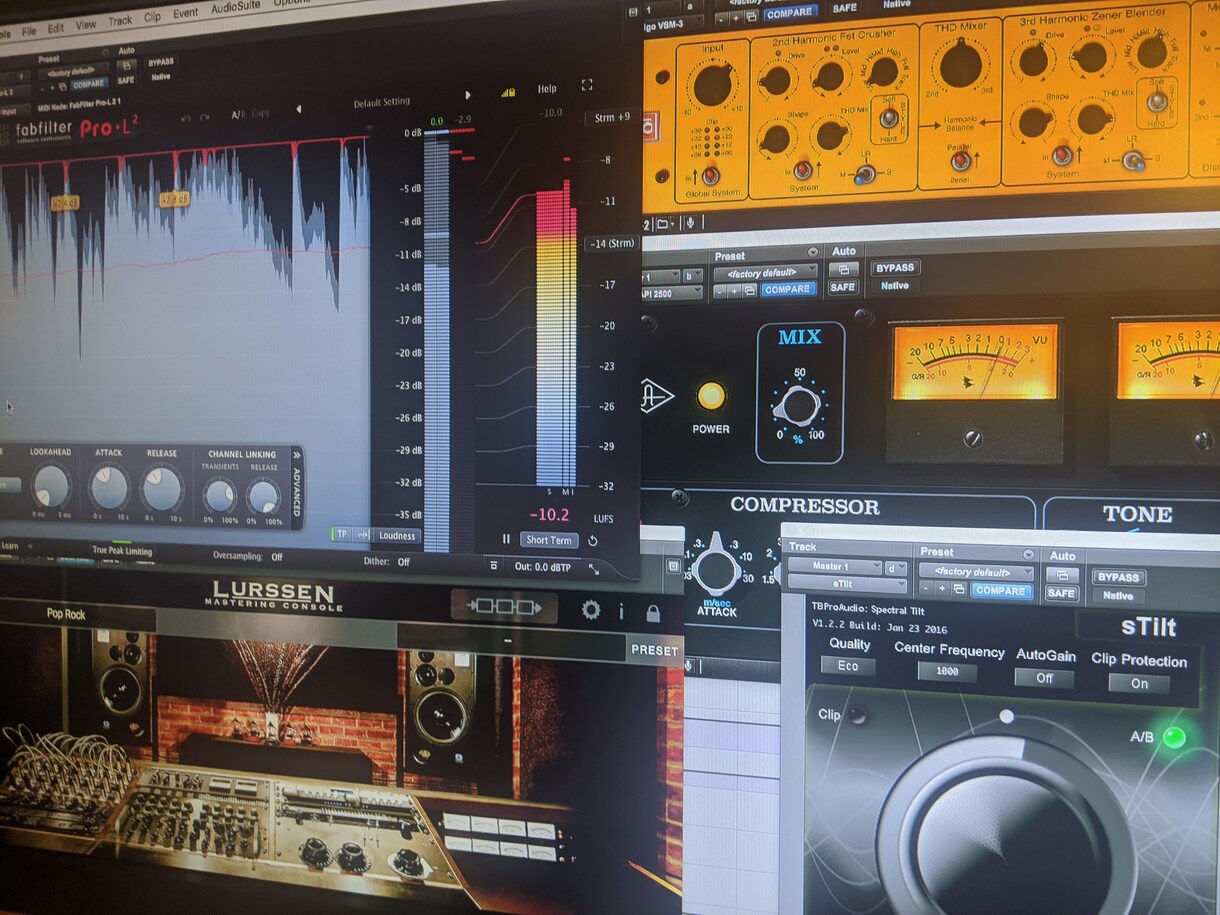
Task: Open the AudioSuite menu
Action: 236,8
